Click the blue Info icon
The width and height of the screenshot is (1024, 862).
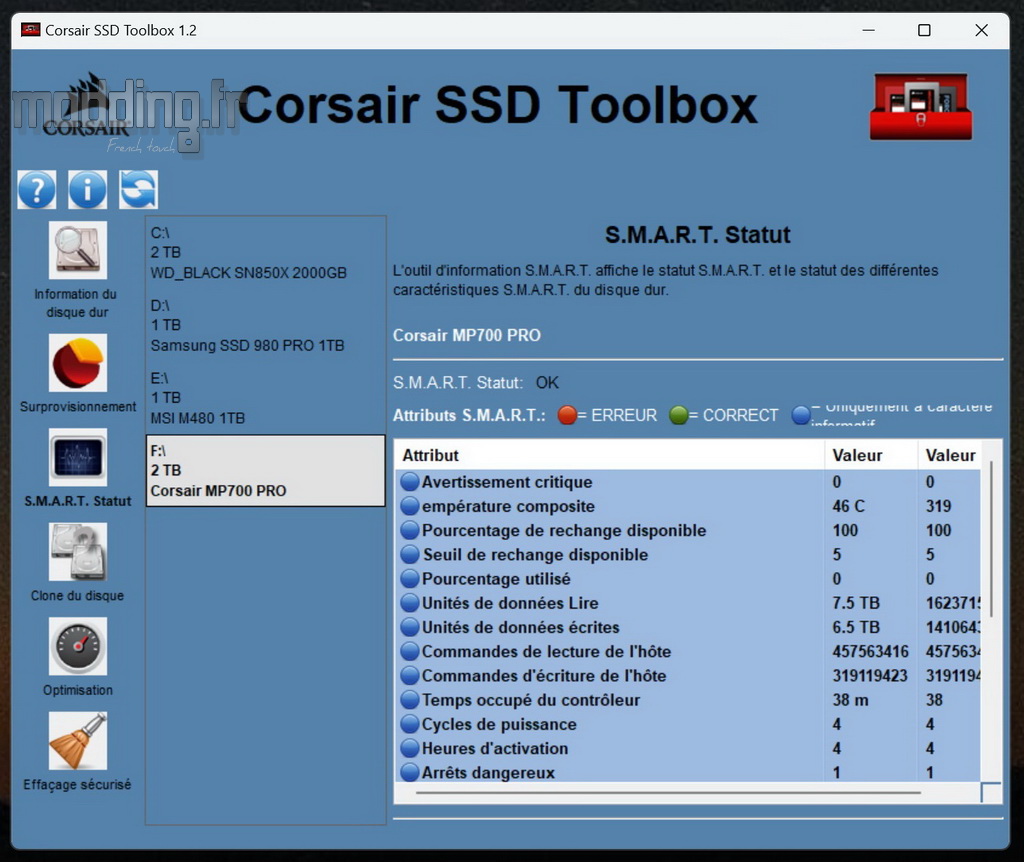[x=88, y=189]
